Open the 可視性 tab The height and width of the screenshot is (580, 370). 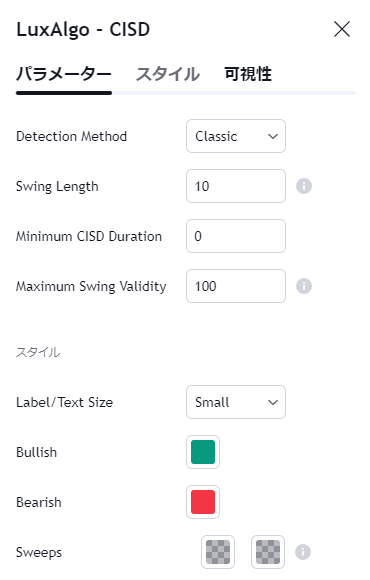click(x=248, y=74)
